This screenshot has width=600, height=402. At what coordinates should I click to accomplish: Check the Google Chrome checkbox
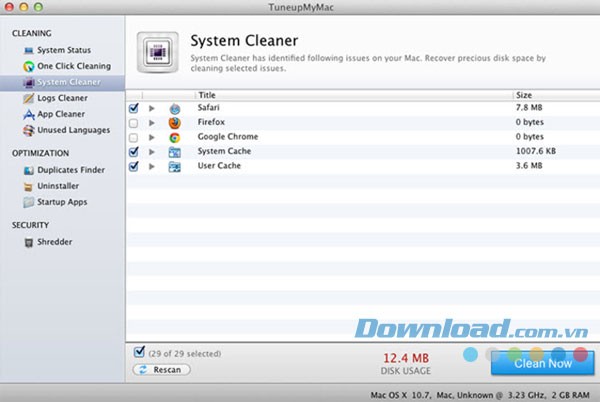click(133, 138)
